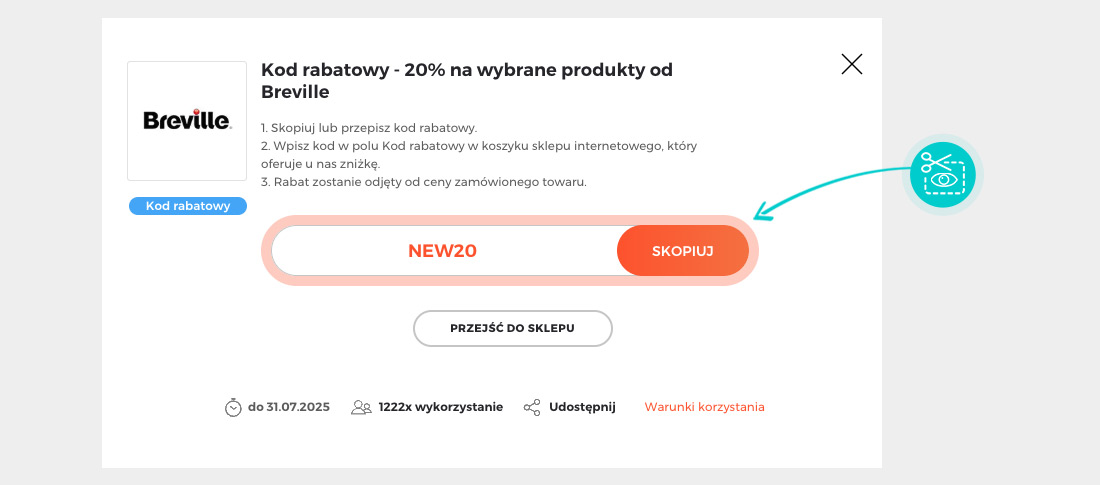The width and height of the screenshot is (1100, 485).
Task: Click instruction step 3 about the rabat
Action: (423, 182)
